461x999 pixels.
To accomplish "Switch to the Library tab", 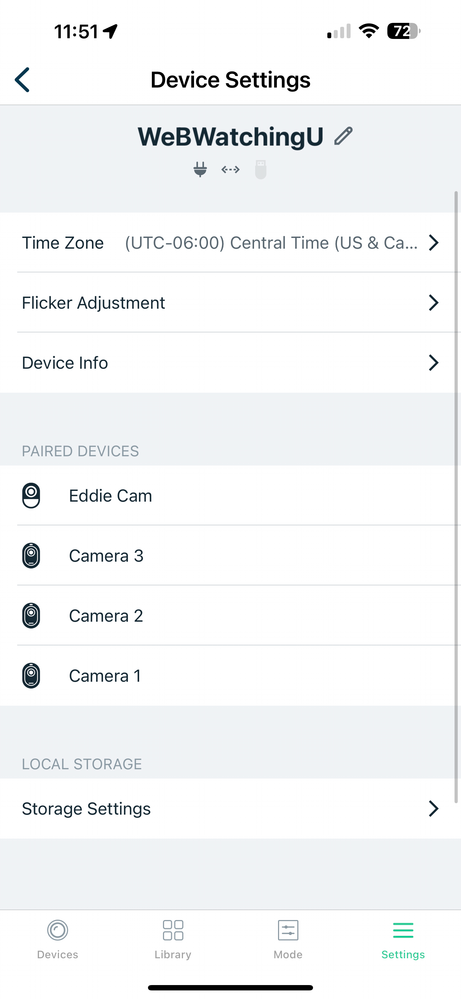I will point(173,939).
